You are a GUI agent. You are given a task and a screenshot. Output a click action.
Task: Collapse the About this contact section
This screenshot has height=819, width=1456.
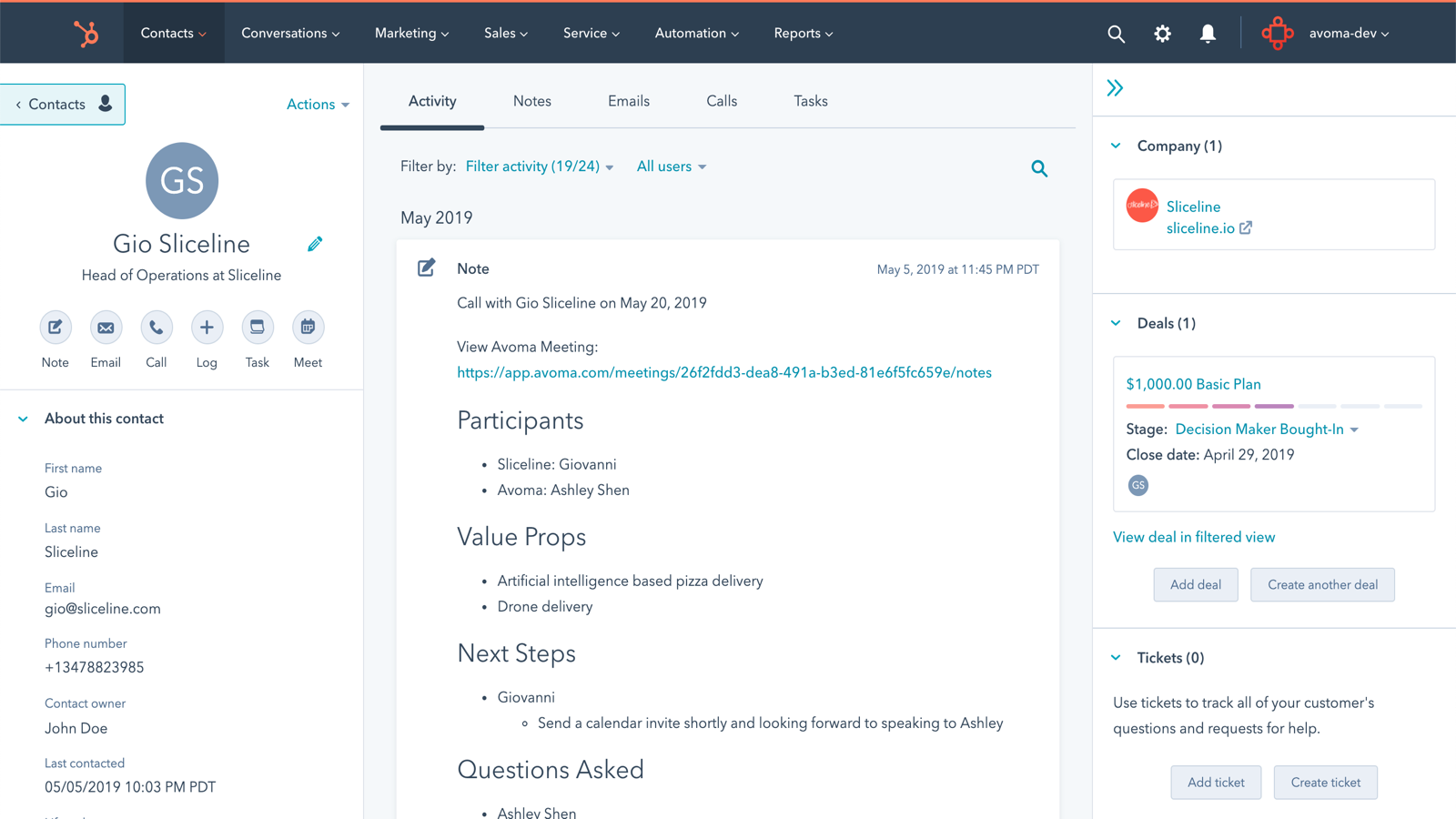[x=23, y=419]
